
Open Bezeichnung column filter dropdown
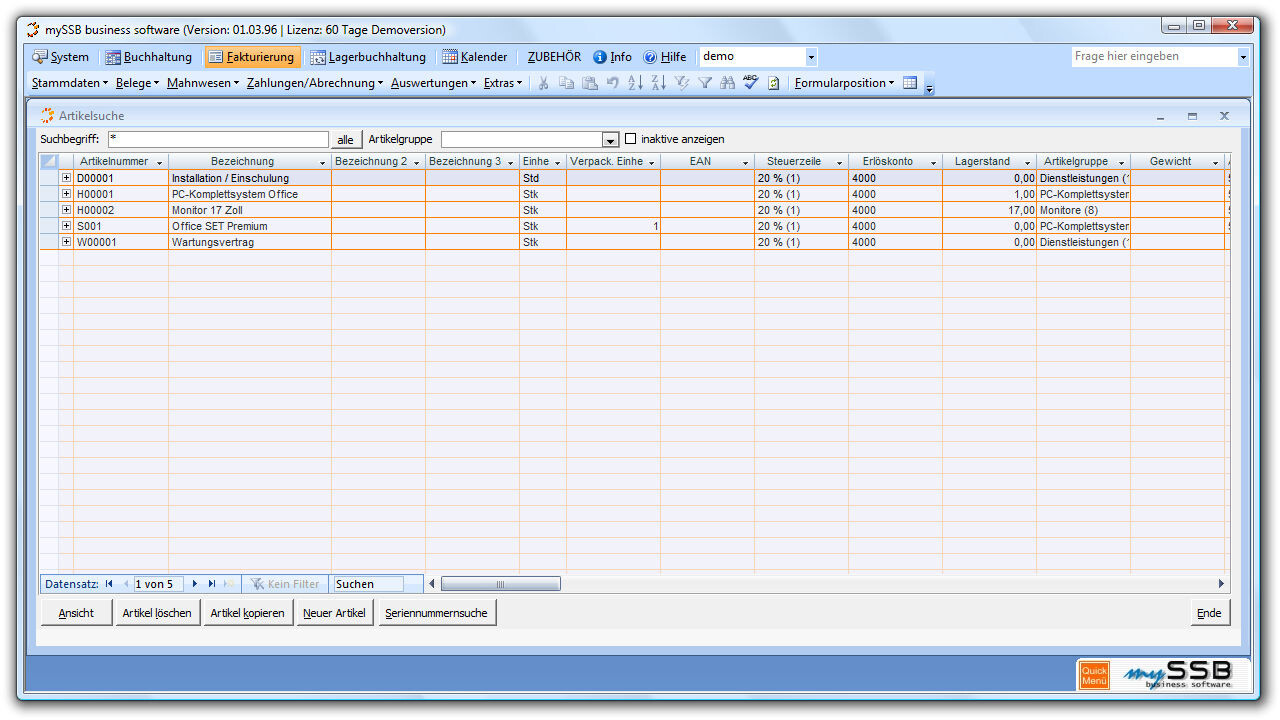click(322, 162)
